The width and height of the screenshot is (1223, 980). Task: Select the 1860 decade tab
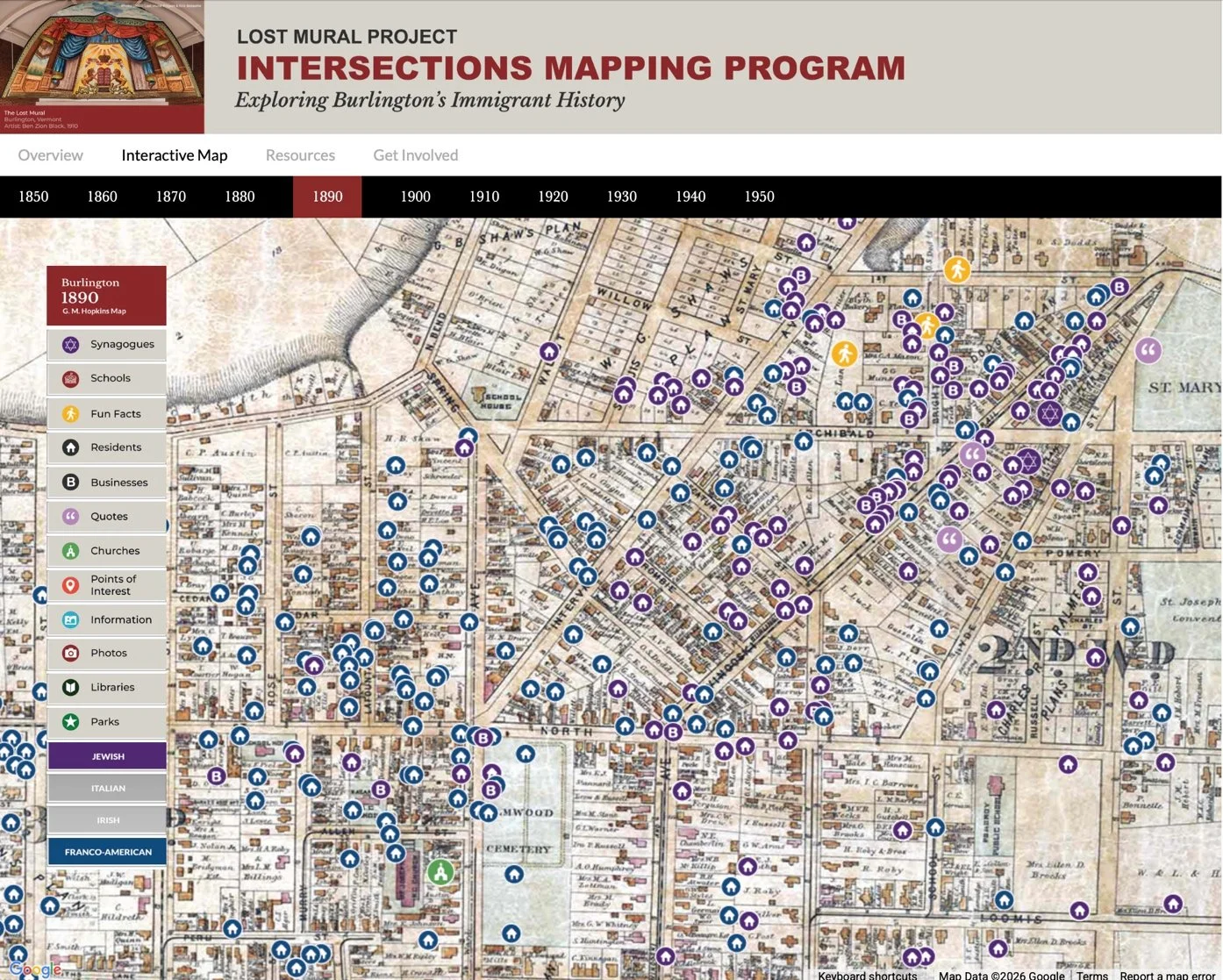pos(102,197)
